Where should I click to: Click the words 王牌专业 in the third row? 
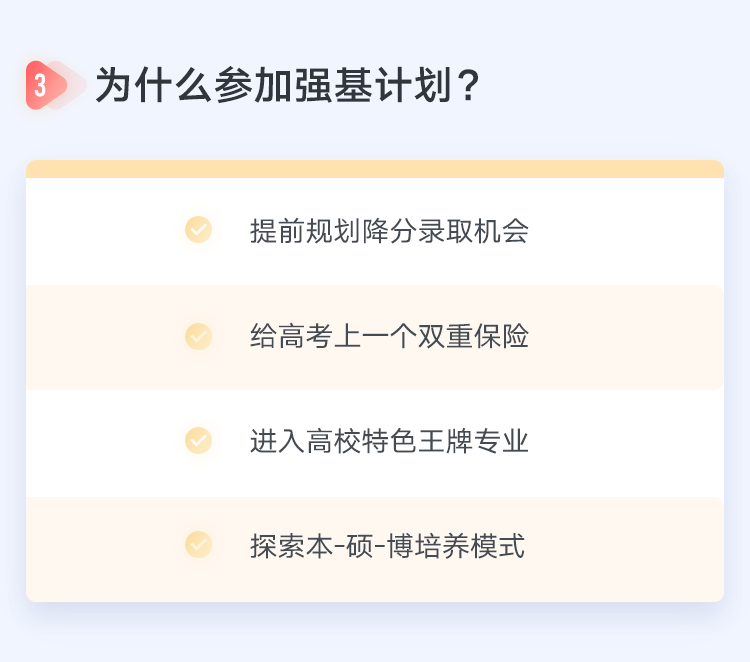[x=473, y=441]
